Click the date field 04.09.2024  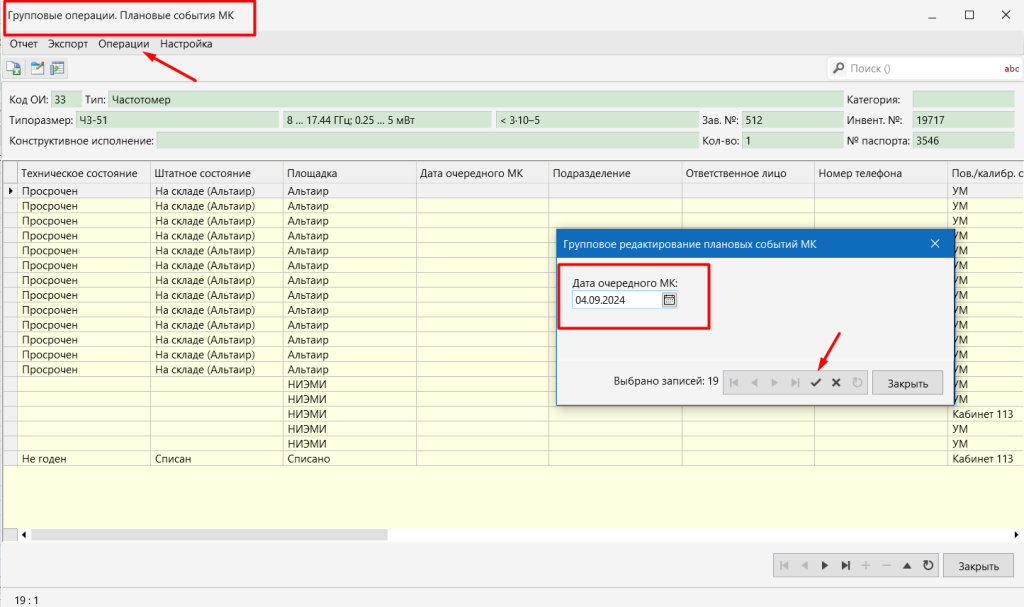coord(617,300)
